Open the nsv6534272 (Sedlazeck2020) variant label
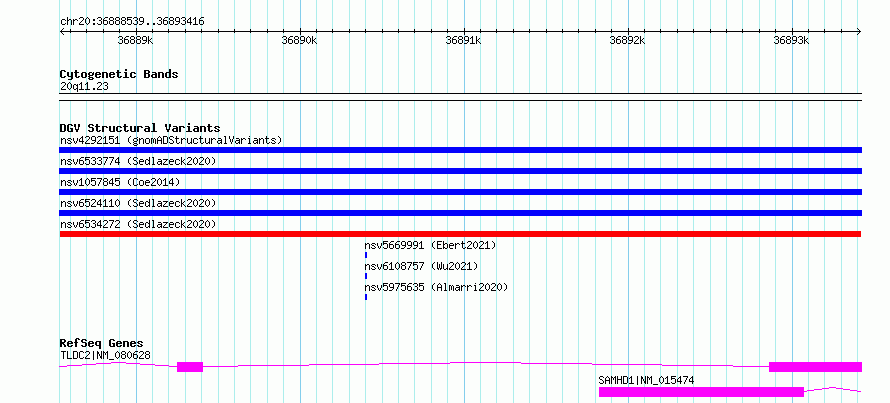This screenshot has height=403, width=890. click(138, 224)
